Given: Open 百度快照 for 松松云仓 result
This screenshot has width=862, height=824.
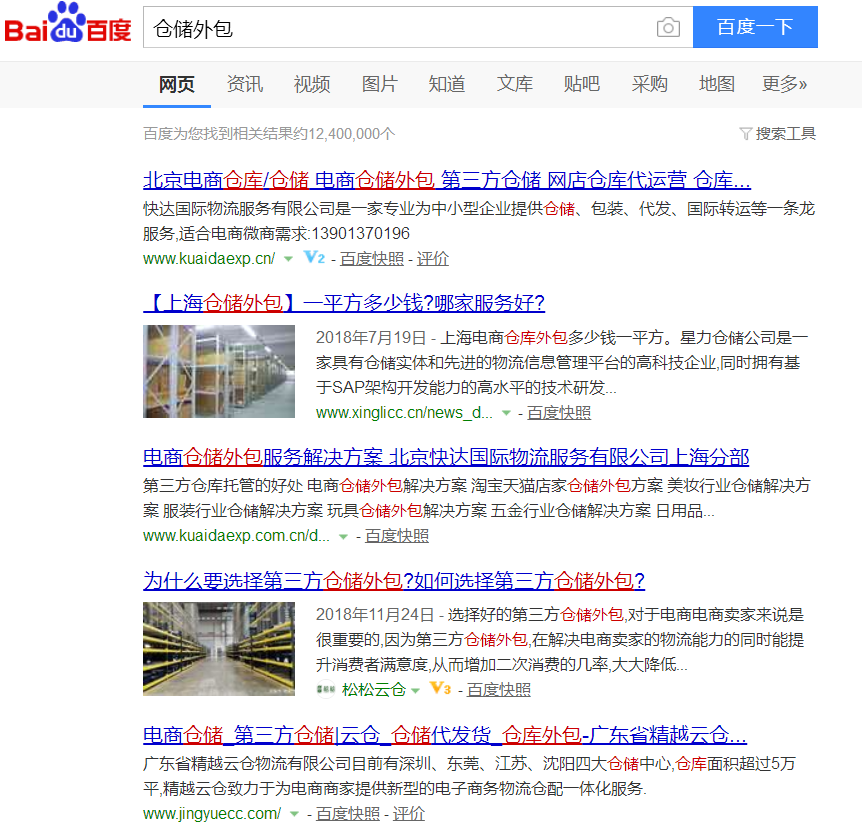Looking at the screenshot, I should click(499, 689).
